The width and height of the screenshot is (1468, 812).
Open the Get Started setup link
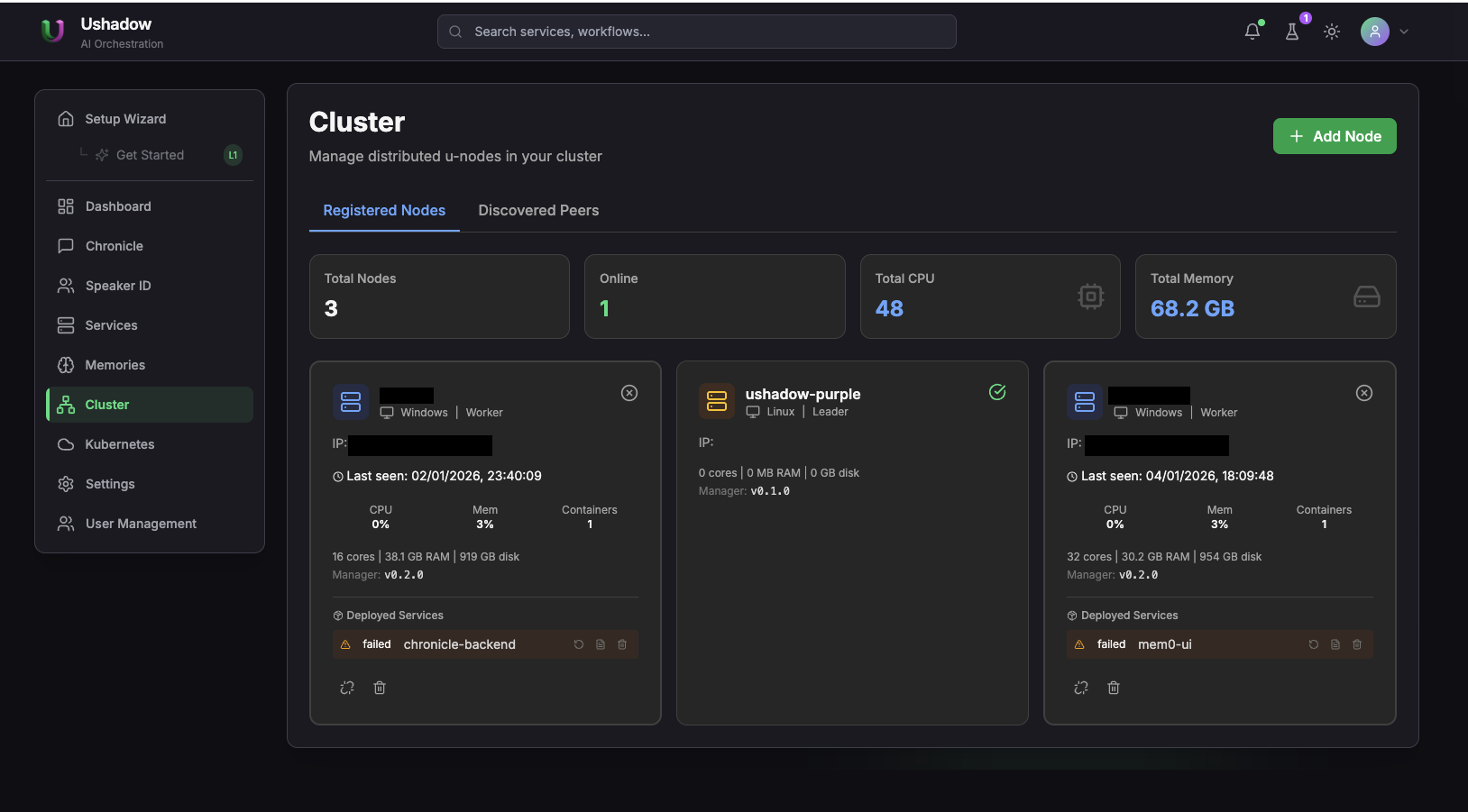pyautogui.click(x=150, y=154)
